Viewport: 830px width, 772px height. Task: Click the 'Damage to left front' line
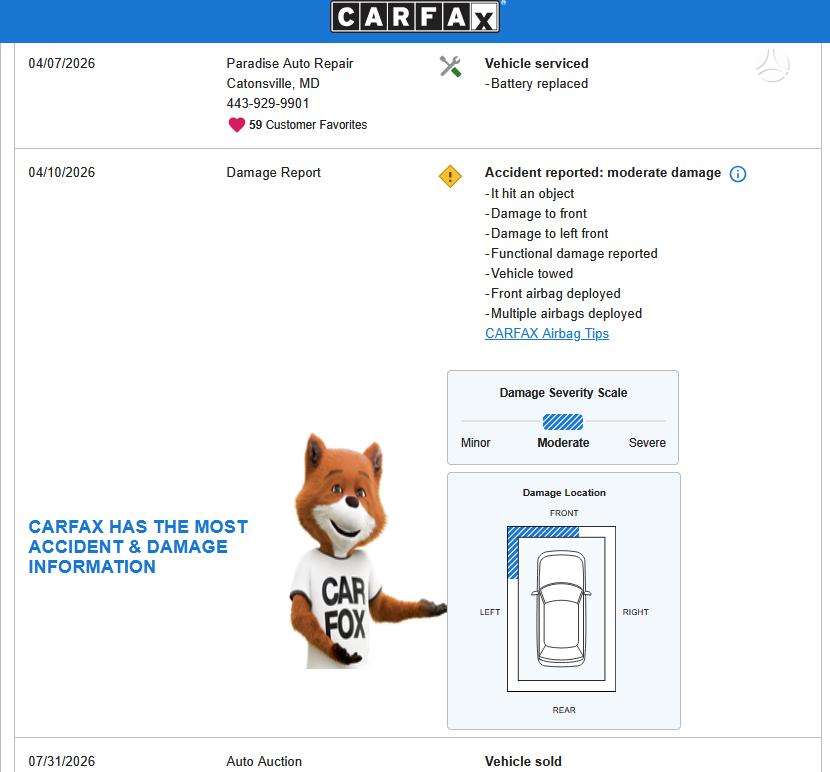coord(547,234)
